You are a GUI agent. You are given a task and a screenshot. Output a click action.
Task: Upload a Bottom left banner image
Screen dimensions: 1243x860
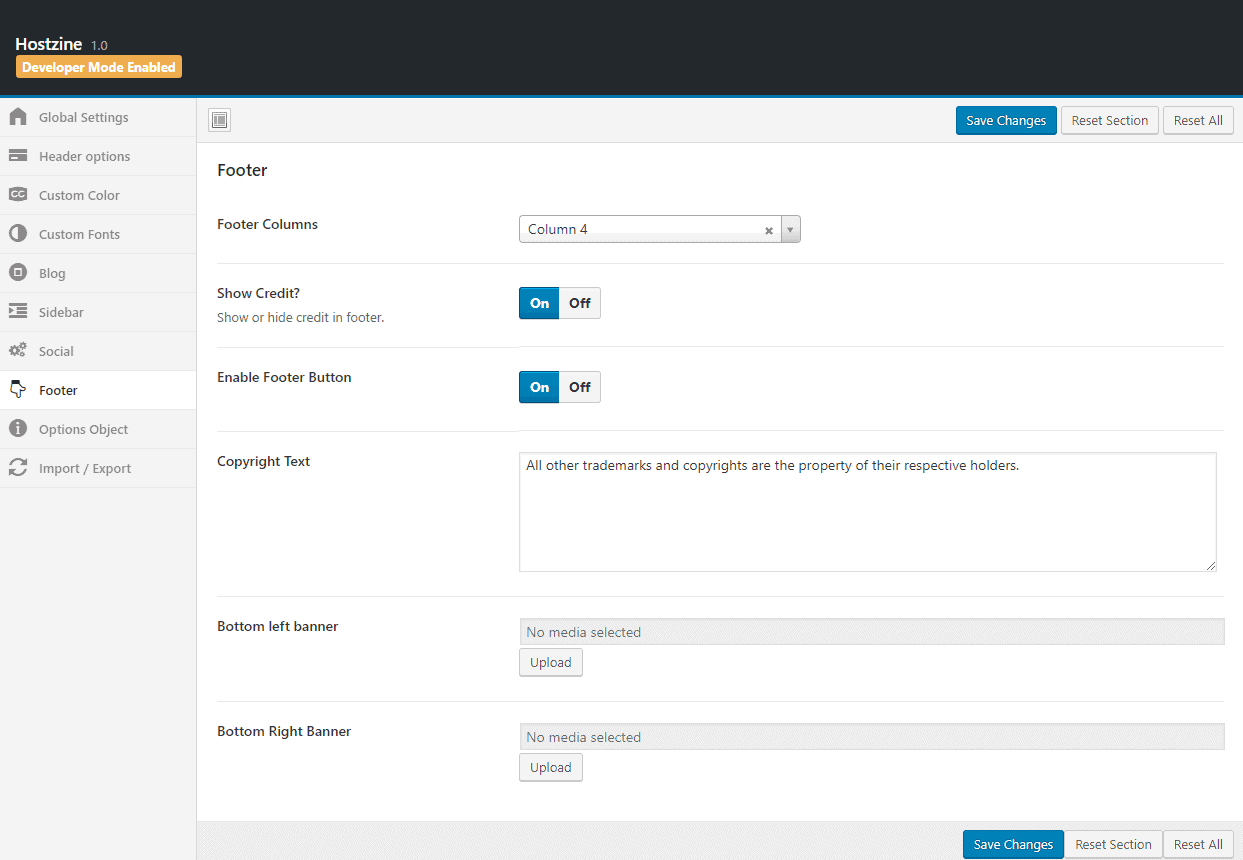coord(550,662)
